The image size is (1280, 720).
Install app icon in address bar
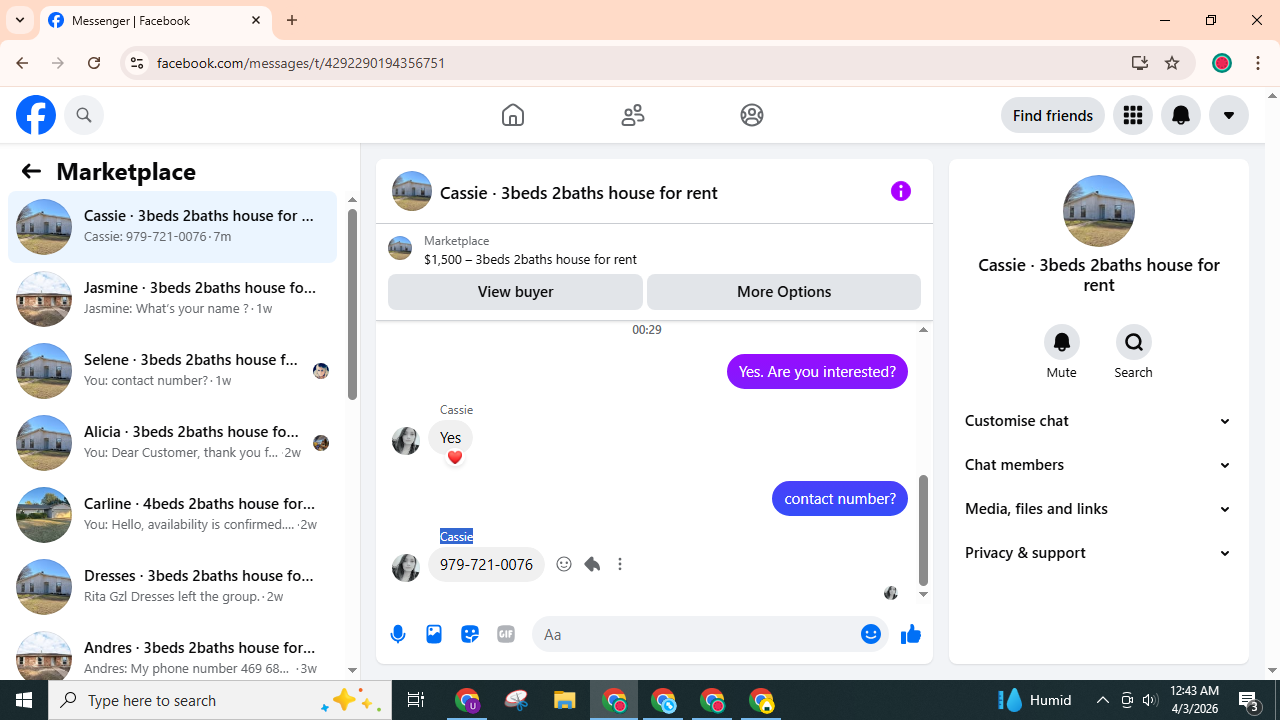click(x=1139, y=63)
